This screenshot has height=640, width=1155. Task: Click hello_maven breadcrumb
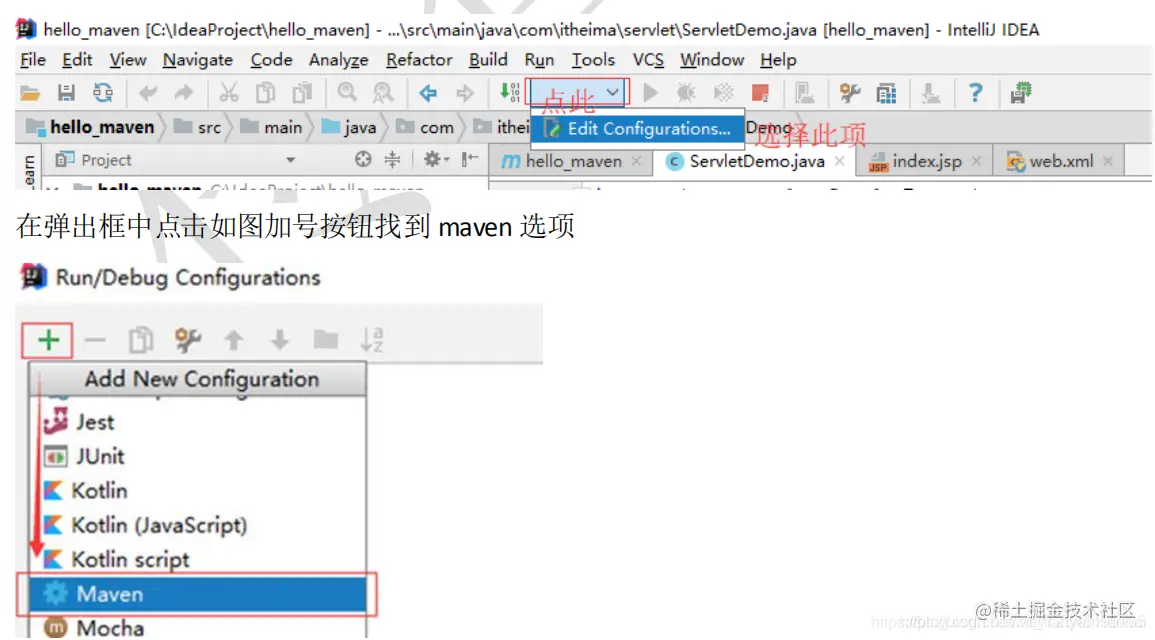[91, 127]
